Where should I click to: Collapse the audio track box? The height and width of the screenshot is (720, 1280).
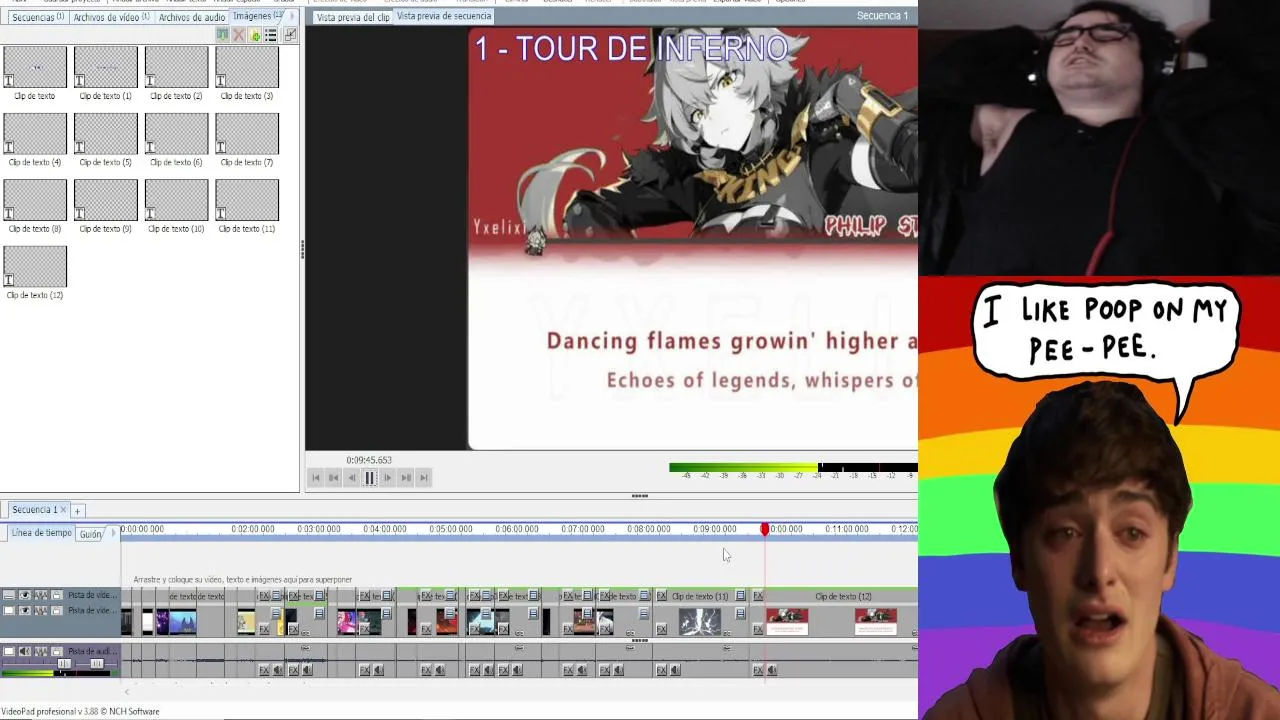9,651
